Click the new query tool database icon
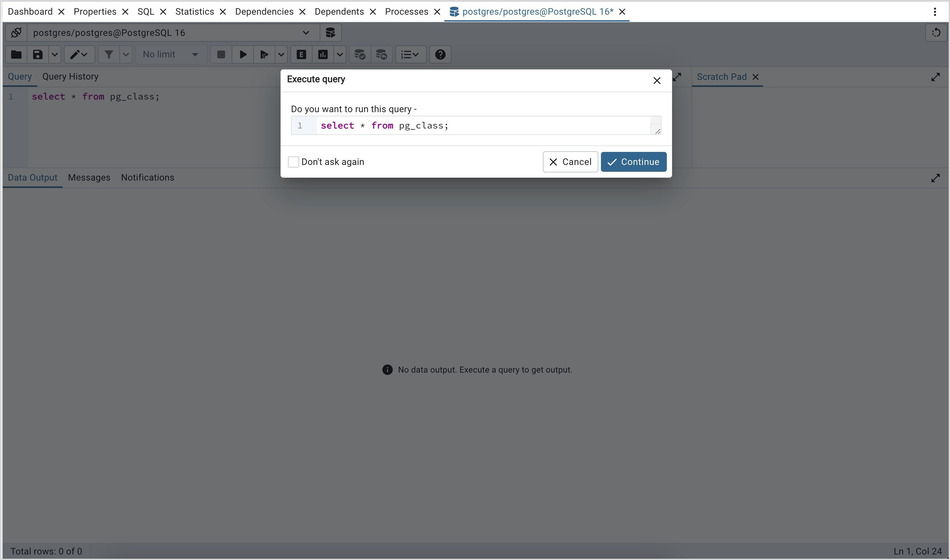 click(x=331, y=33)
